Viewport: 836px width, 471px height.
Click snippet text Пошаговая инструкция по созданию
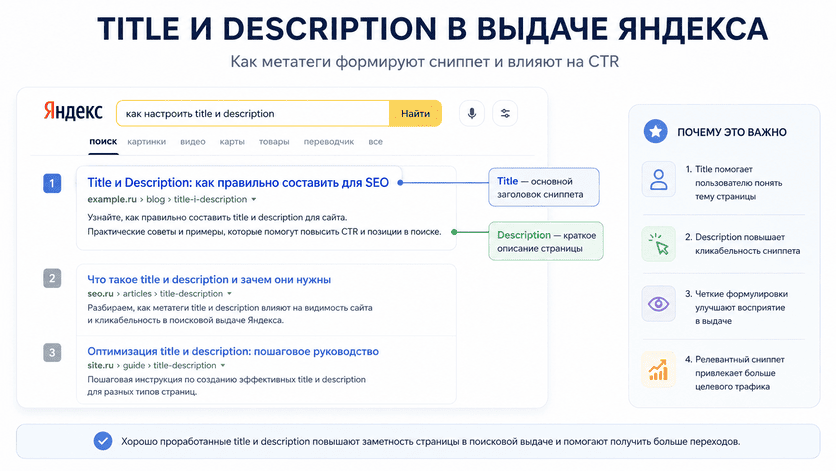pyautogui.click(x=227, y=385)
